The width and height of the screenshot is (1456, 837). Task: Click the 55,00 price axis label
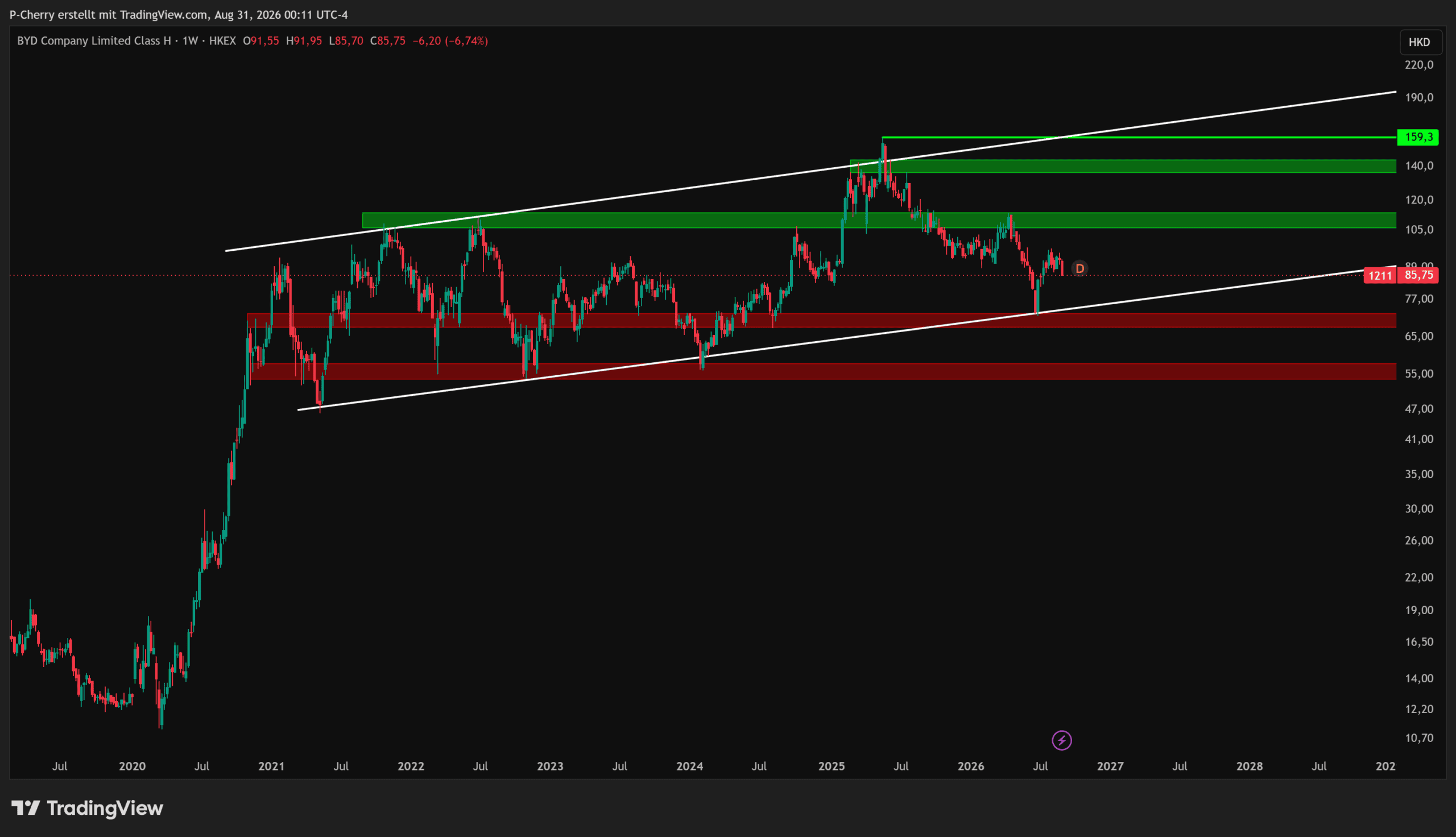tap(1419, 373)
